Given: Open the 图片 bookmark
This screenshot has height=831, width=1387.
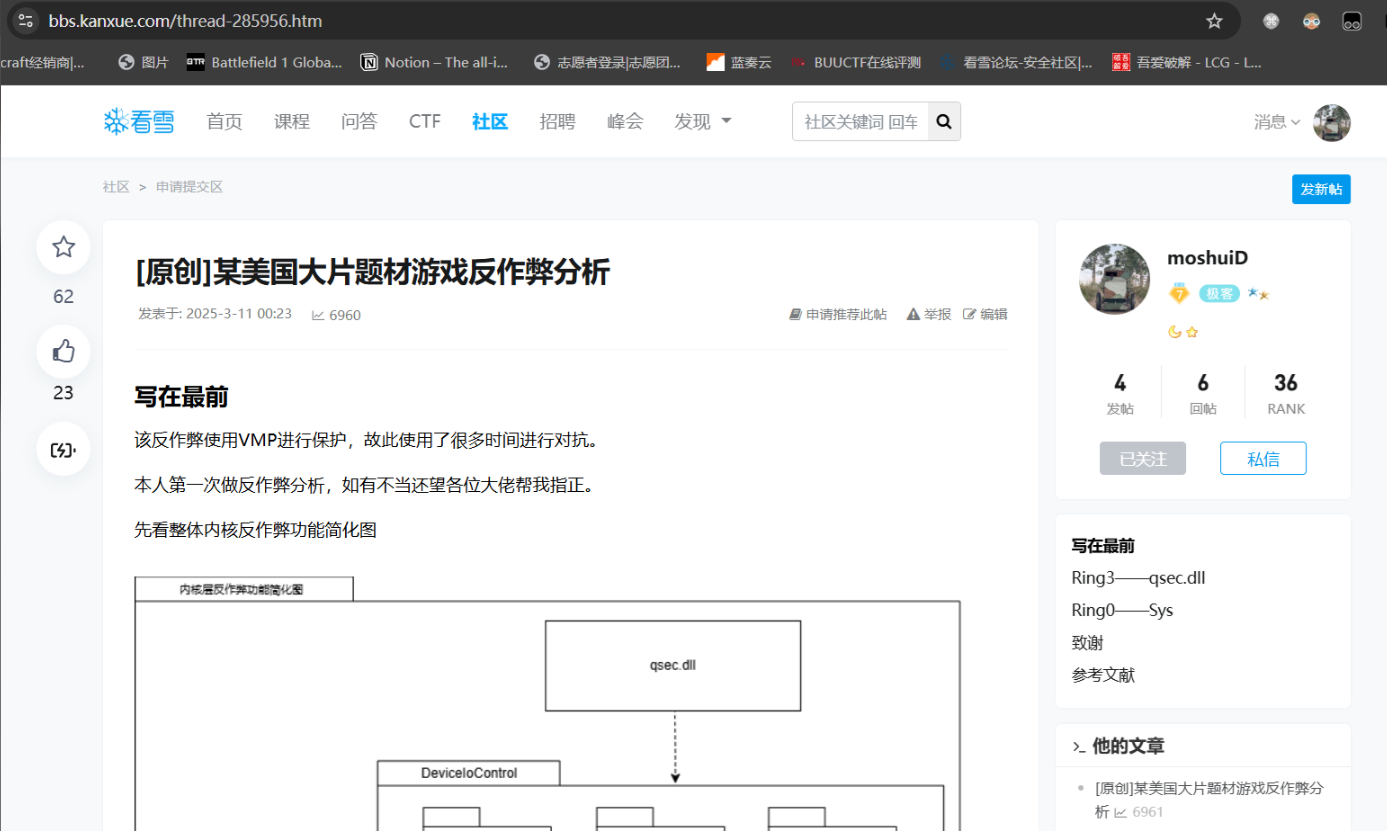Looking at the screenshot, I should pos(143,62).
